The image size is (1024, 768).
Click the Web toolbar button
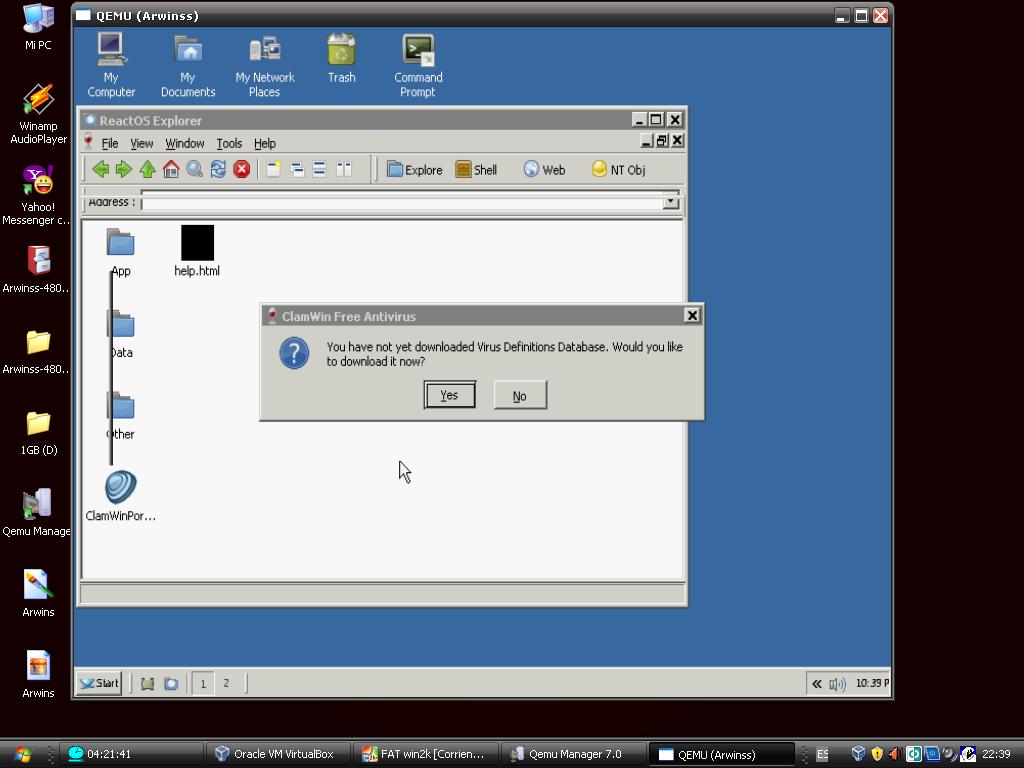coord(544,170)
